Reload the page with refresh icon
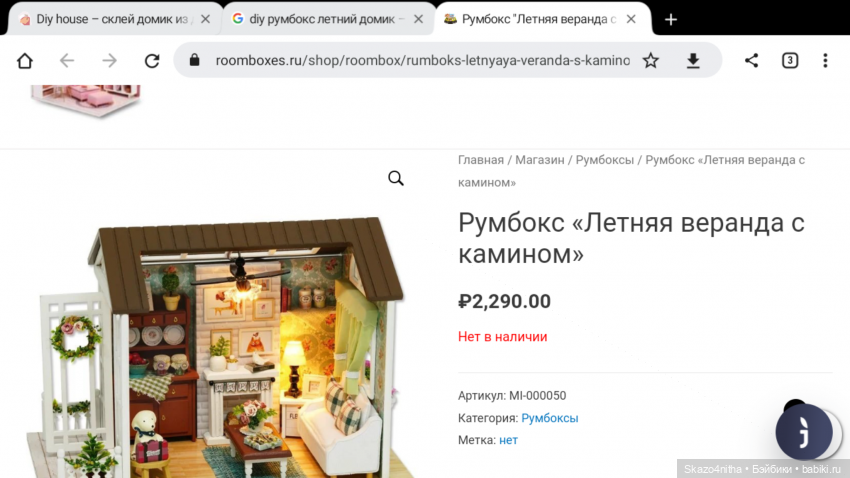Viewport: 850px width, 478px height. coord(152,61)
